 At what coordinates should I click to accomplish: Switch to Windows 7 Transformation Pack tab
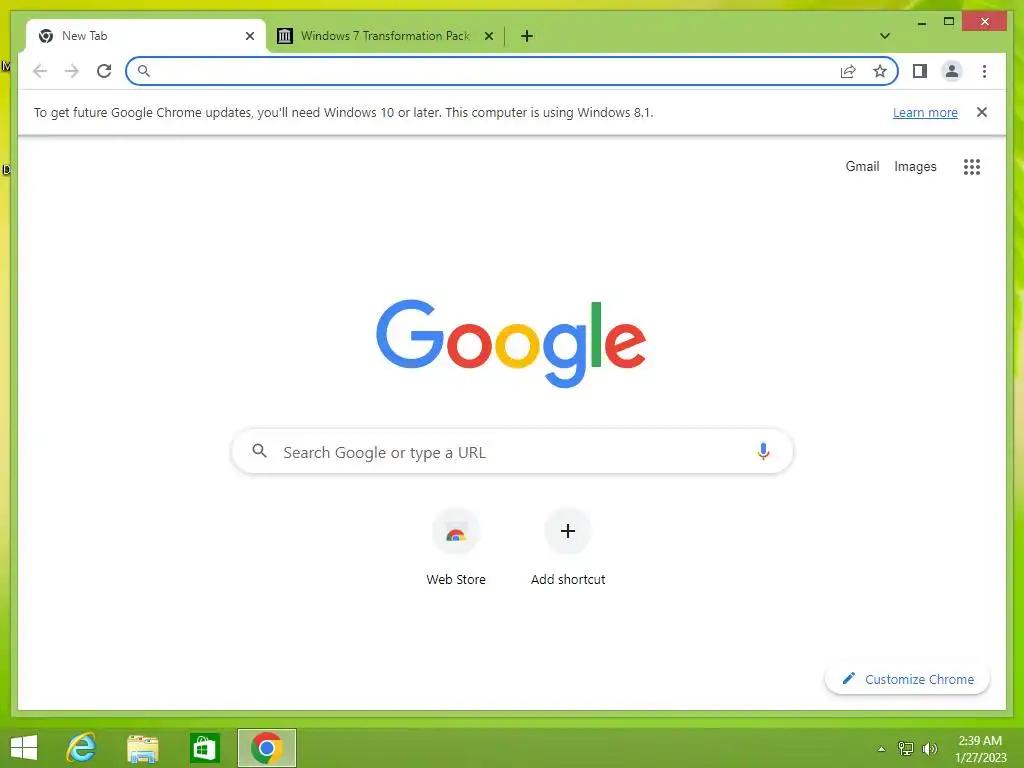click(x=385, y=36)
